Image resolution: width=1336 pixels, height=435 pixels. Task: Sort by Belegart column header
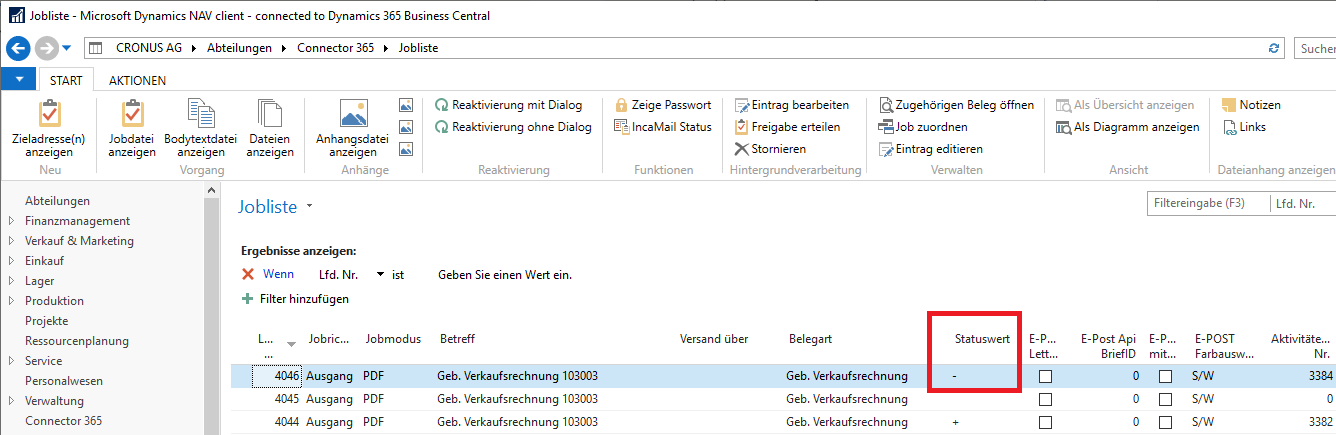(811, 339)
